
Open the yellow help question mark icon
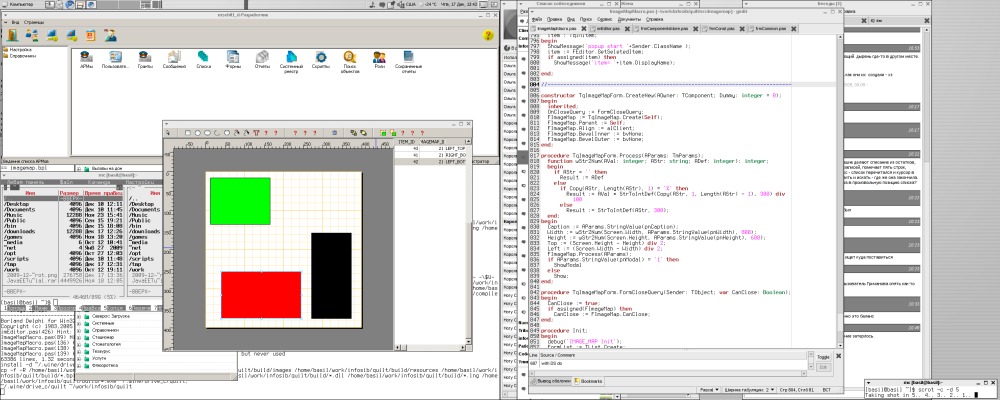pos(489,36)
